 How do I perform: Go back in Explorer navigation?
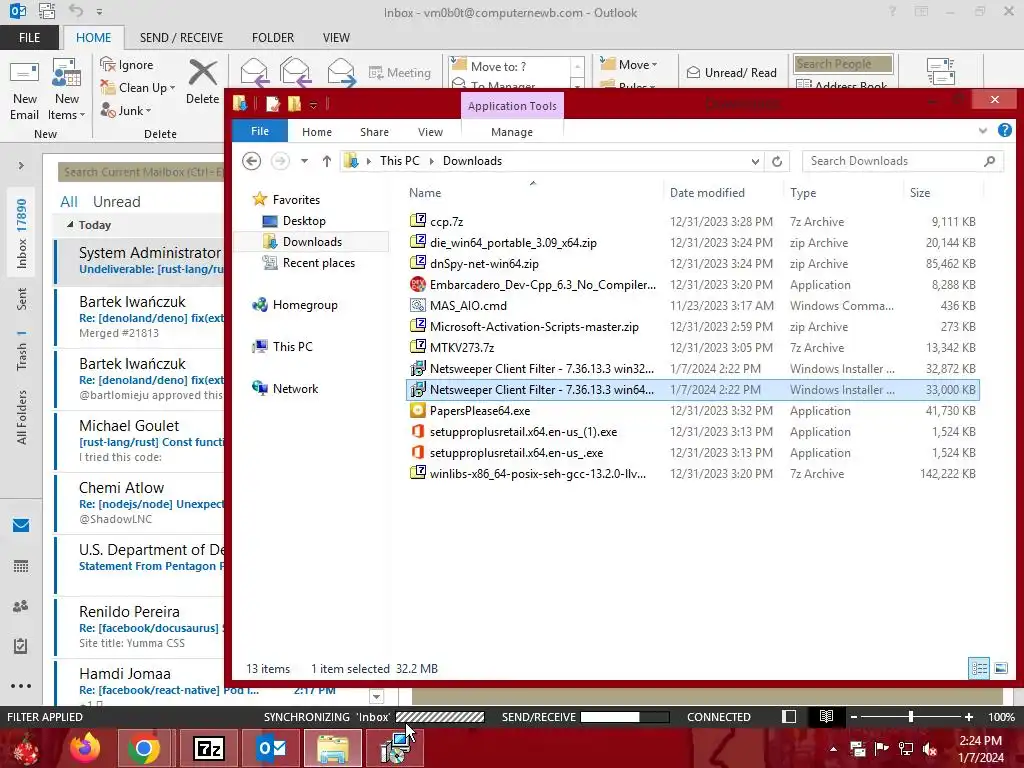click(x=251, y=161)
